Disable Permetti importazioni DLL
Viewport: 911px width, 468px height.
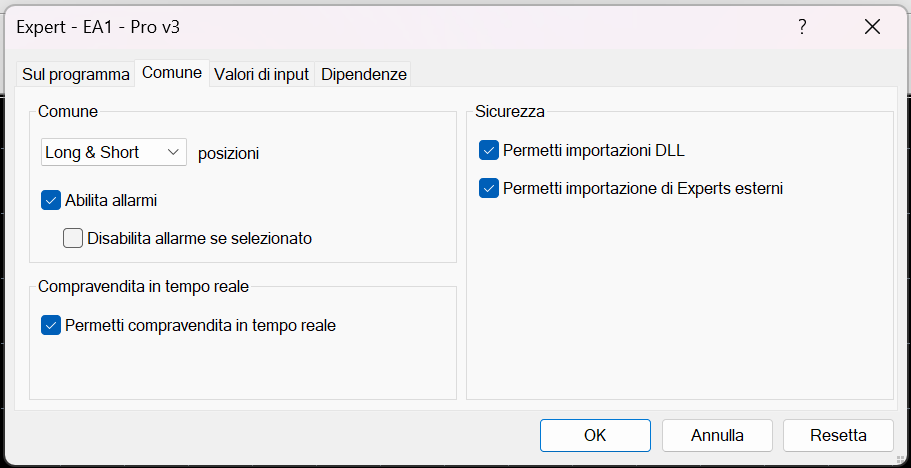tap(489, 151)
